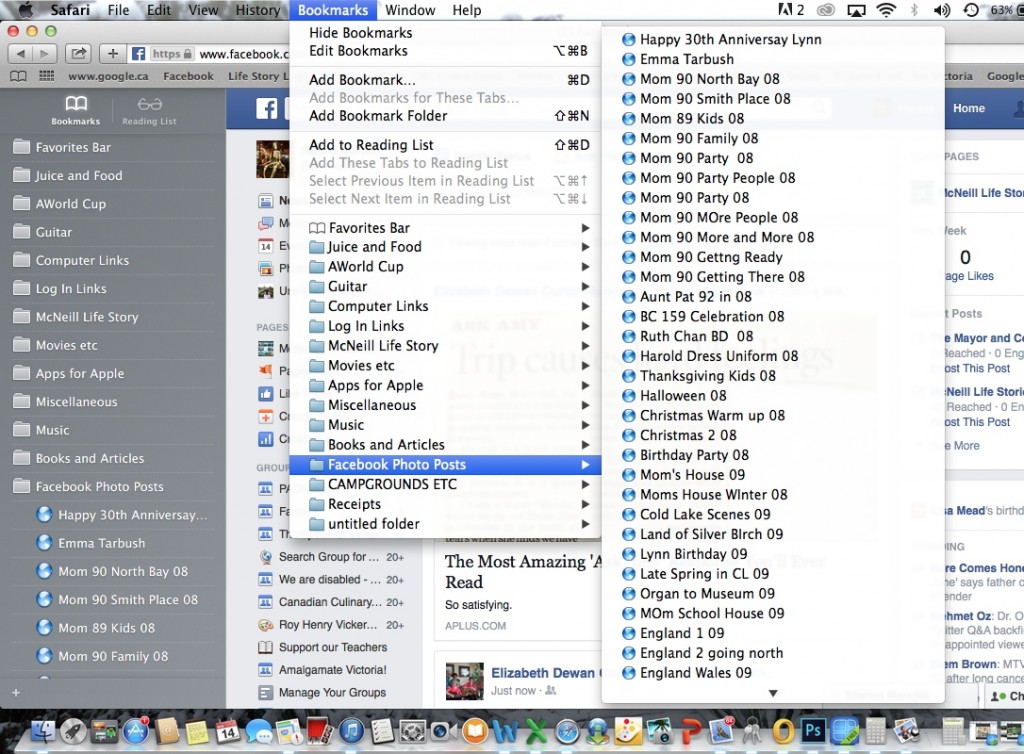The width and height of the screenshot is (1024, 754).
Task: Expand Juice and Food submenu in menu
Action: [x=445, y=247]
